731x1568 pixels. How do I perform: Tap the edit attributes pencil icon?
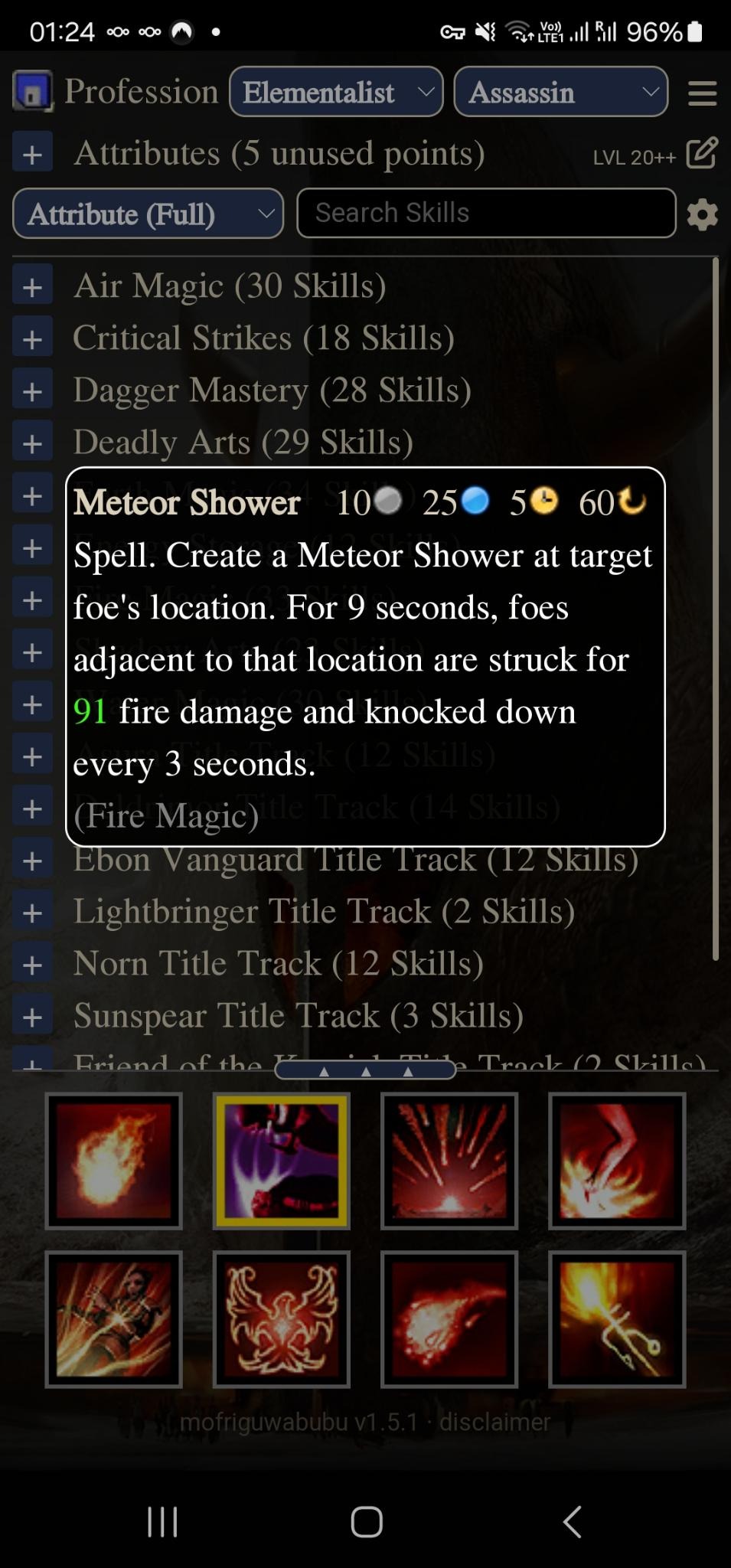tap(702, 153)
